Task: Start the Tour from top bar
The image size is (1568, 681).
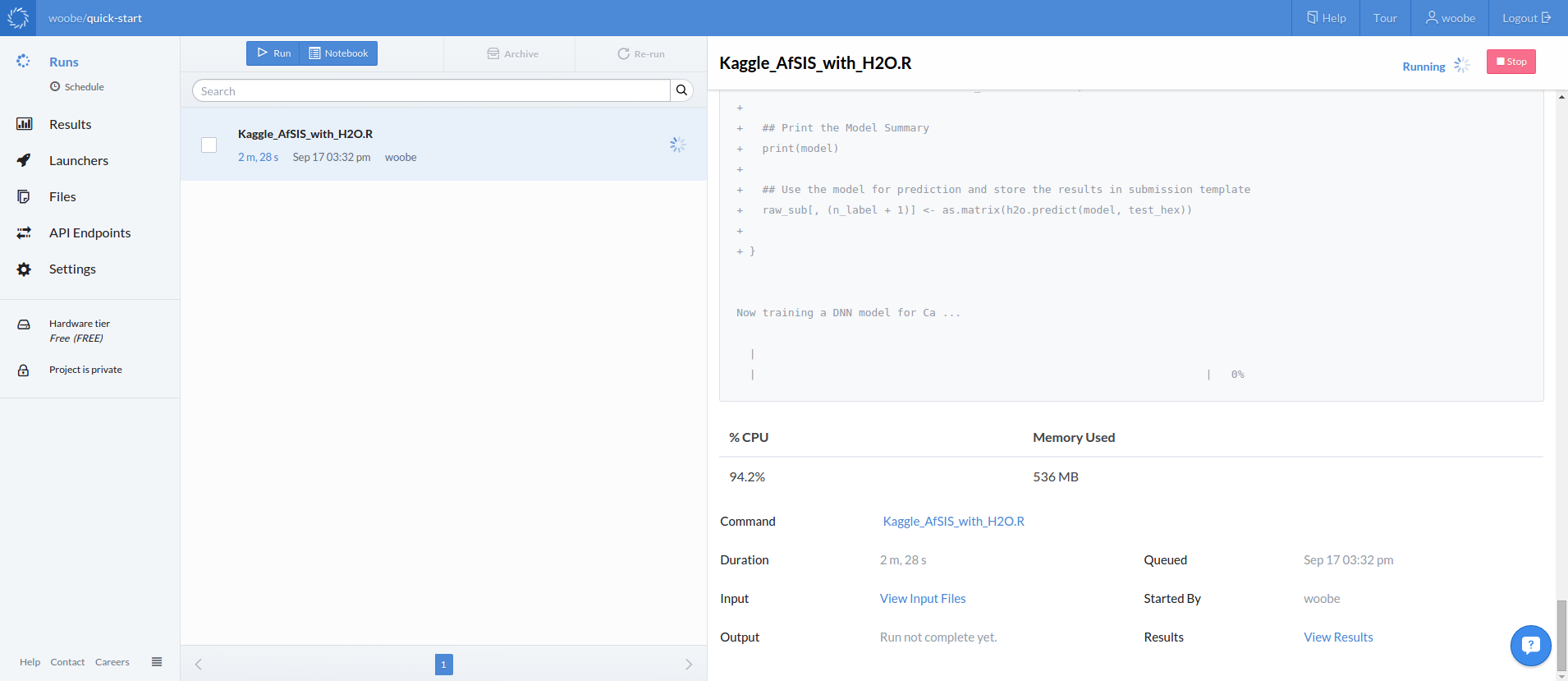Action: tap(1385, 18)
